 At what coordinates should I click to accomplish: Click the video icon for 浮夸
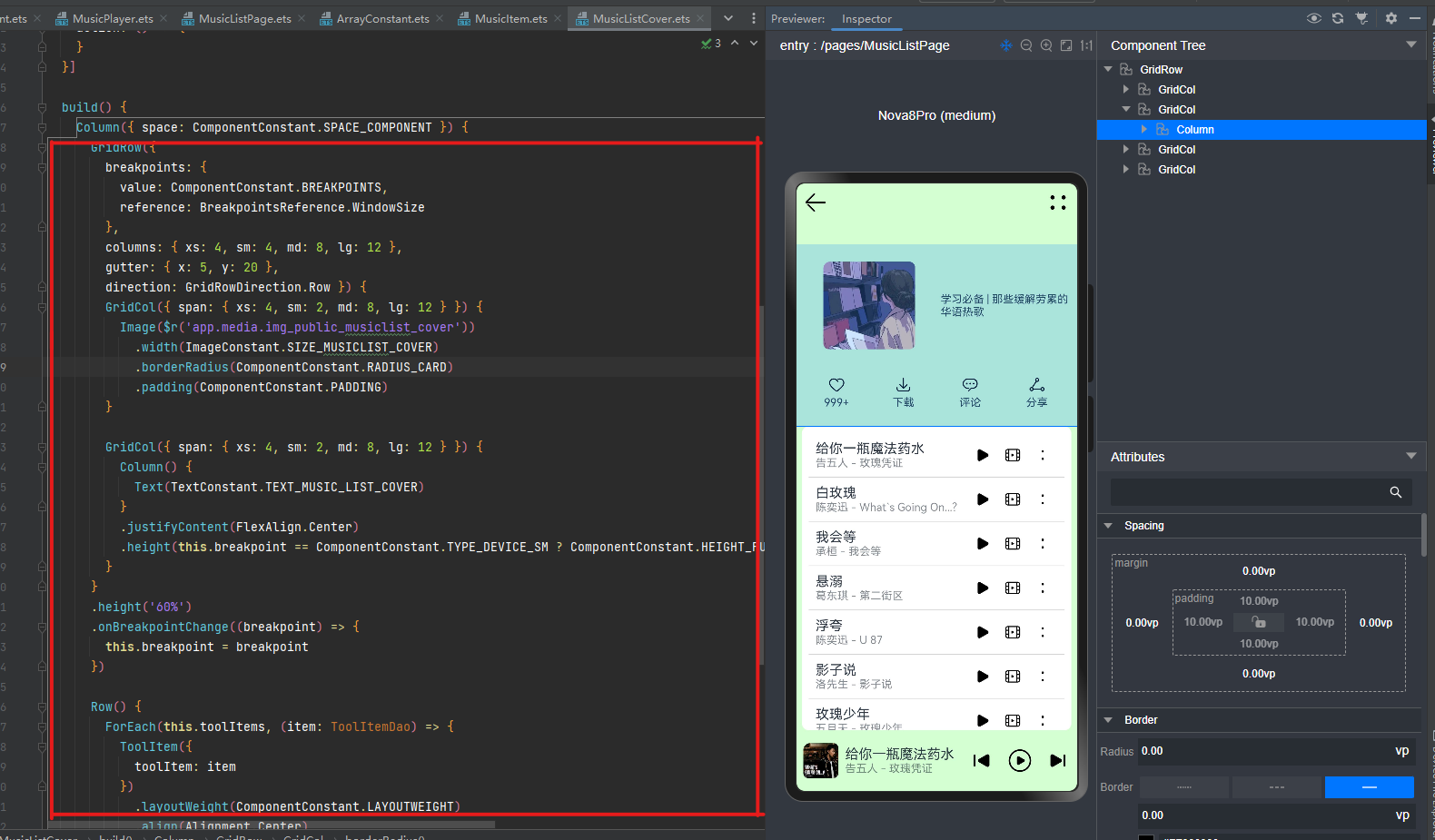click(x=1013, y=632)
